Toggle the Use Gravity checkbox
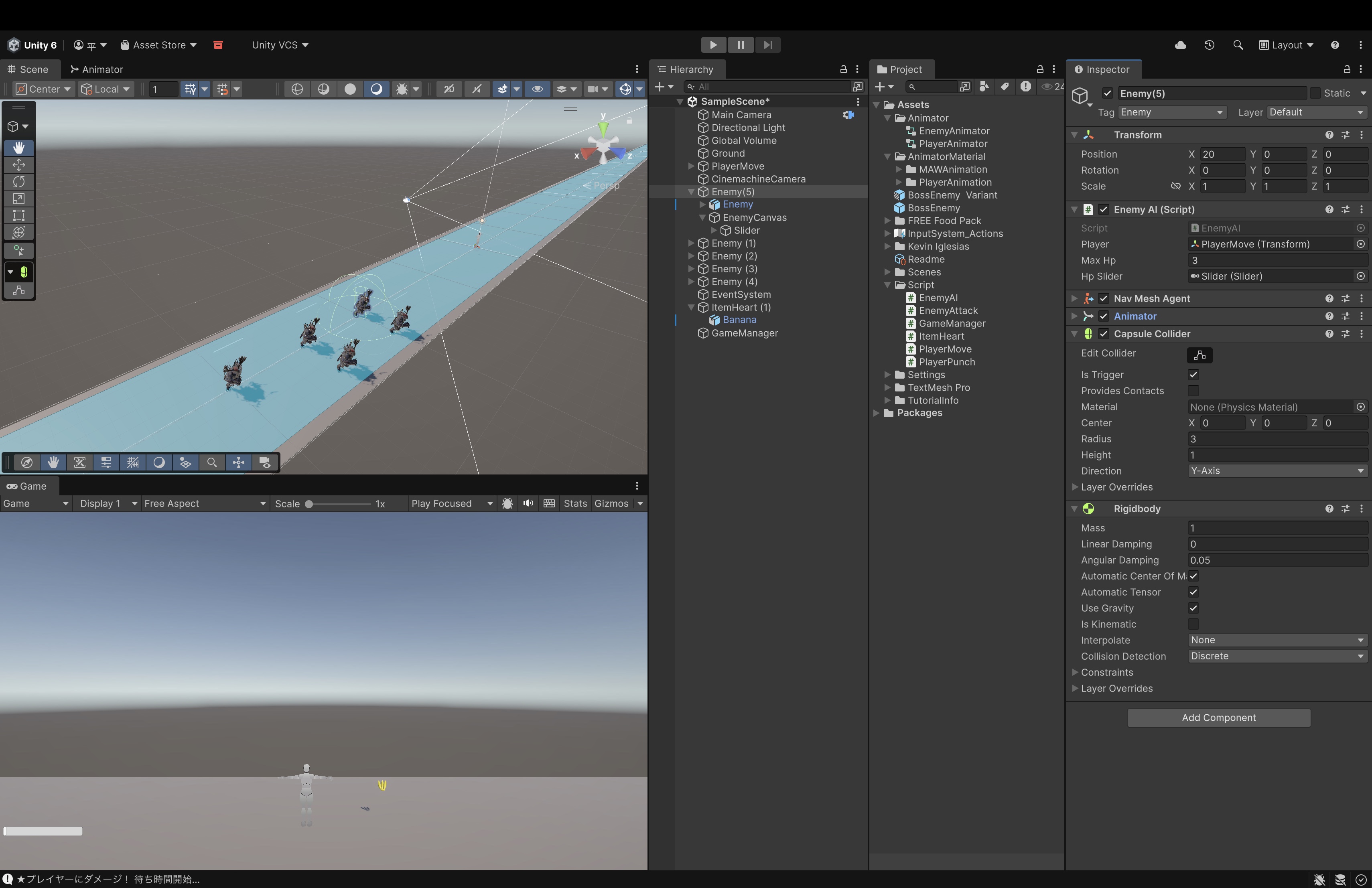 click(1193, 608)
